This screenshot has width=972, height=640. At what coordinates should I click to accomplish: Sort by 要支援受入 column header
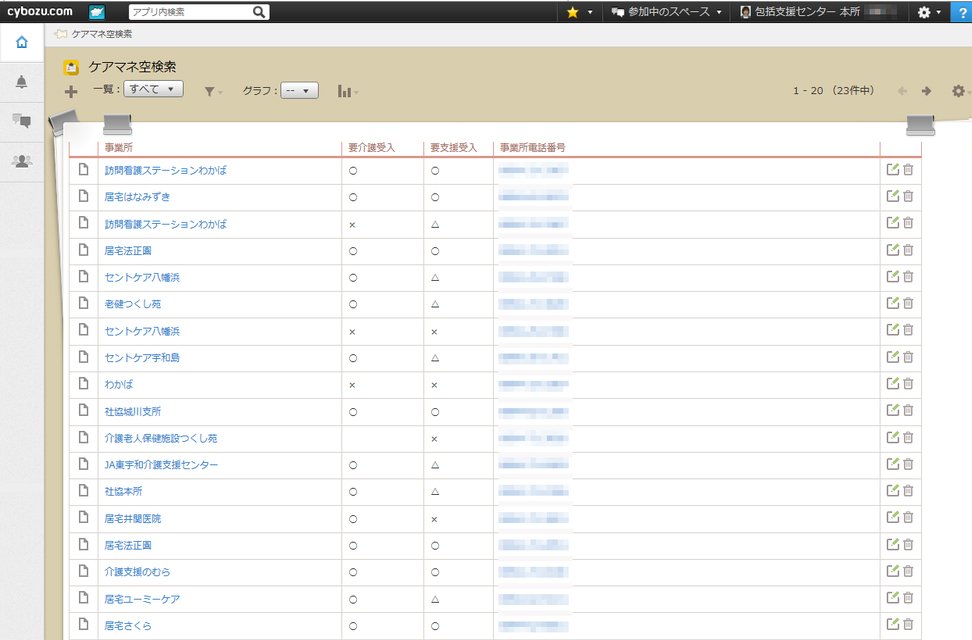453,148
